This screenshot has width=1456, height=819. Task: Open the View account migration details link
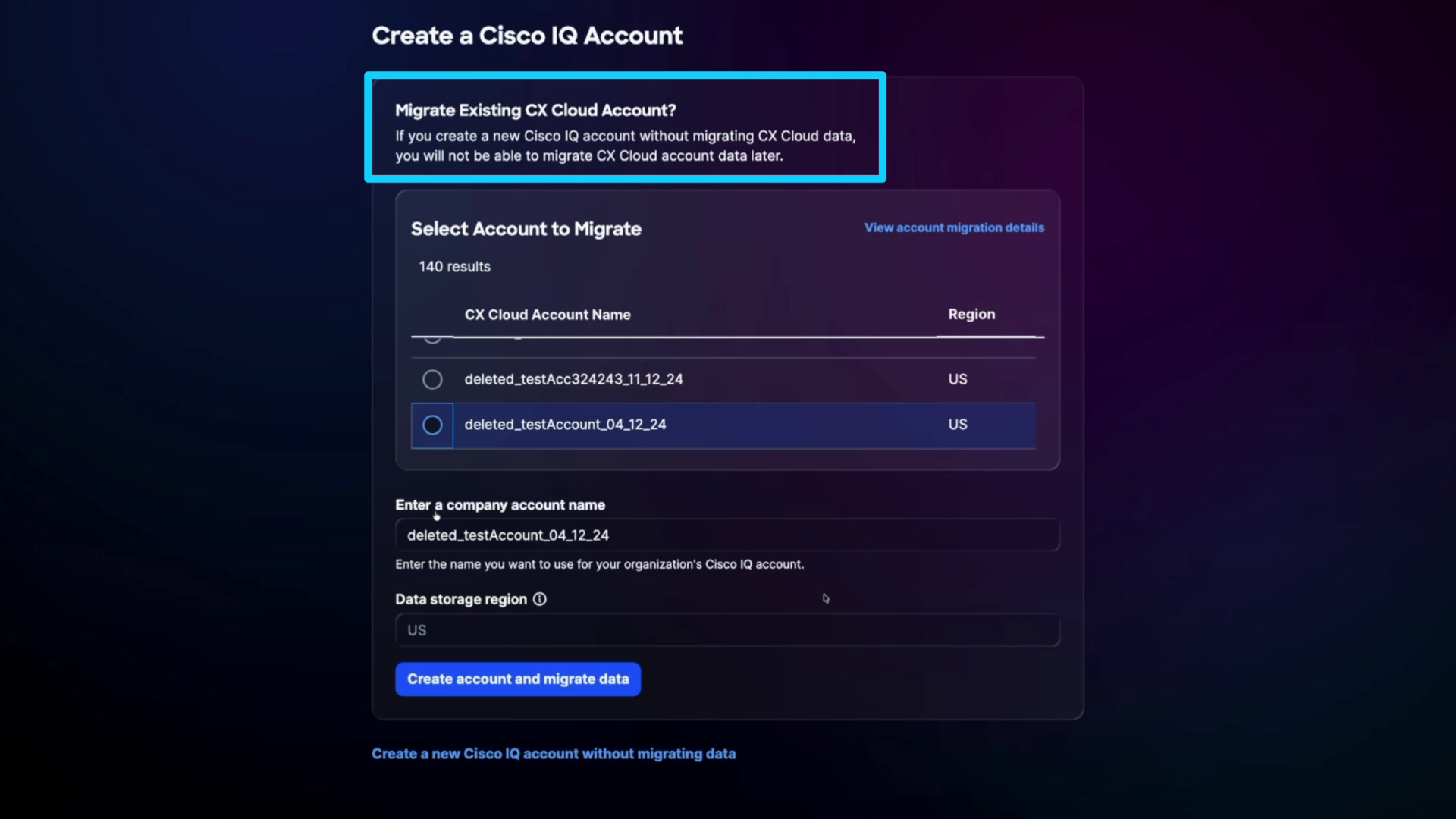(x=954, y=227)
